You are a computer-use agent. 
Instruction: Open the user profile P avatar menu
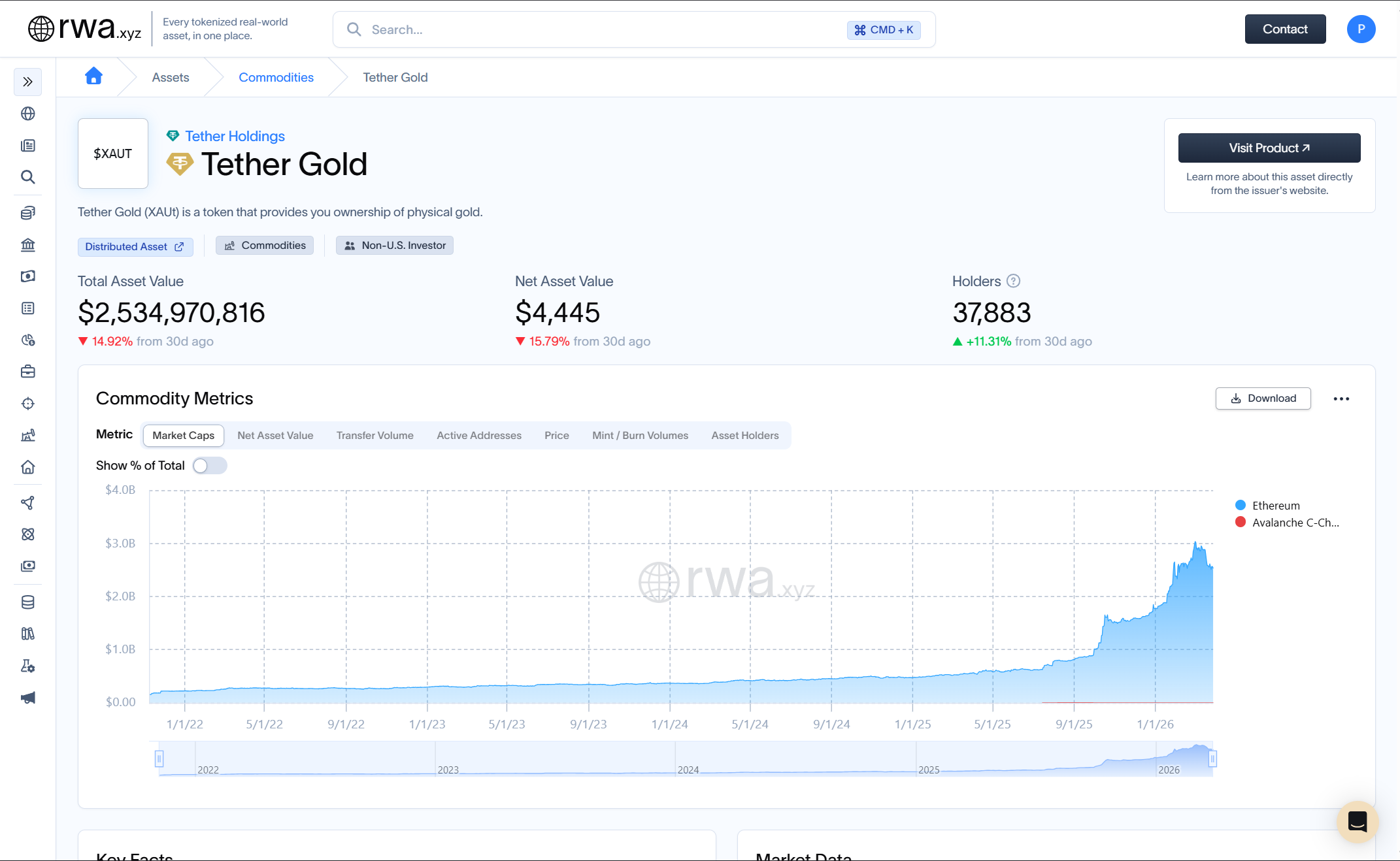1361,29
